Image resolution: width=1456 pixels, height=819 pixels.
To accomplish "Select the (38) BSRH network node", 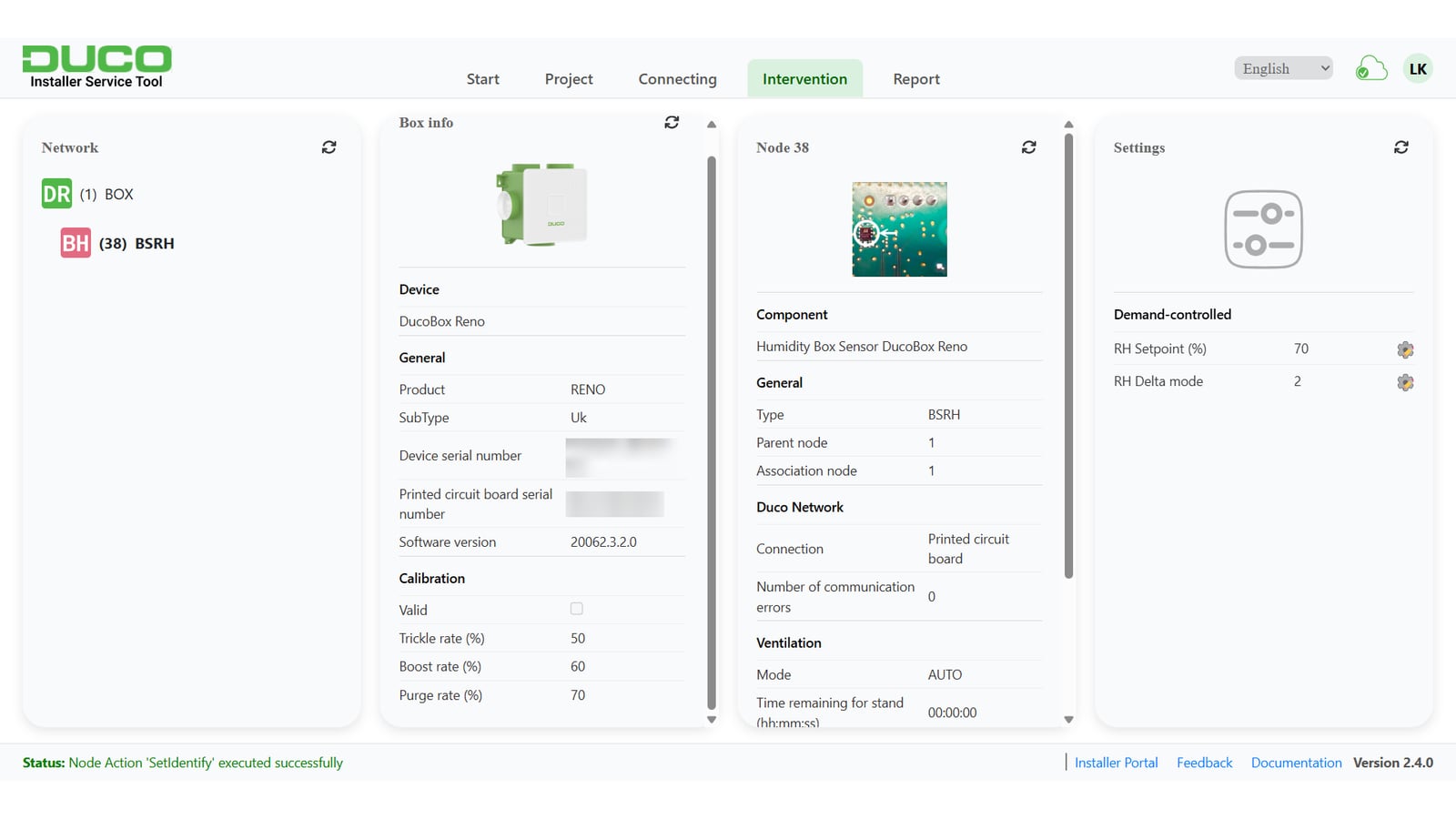I will click(136, 243).
